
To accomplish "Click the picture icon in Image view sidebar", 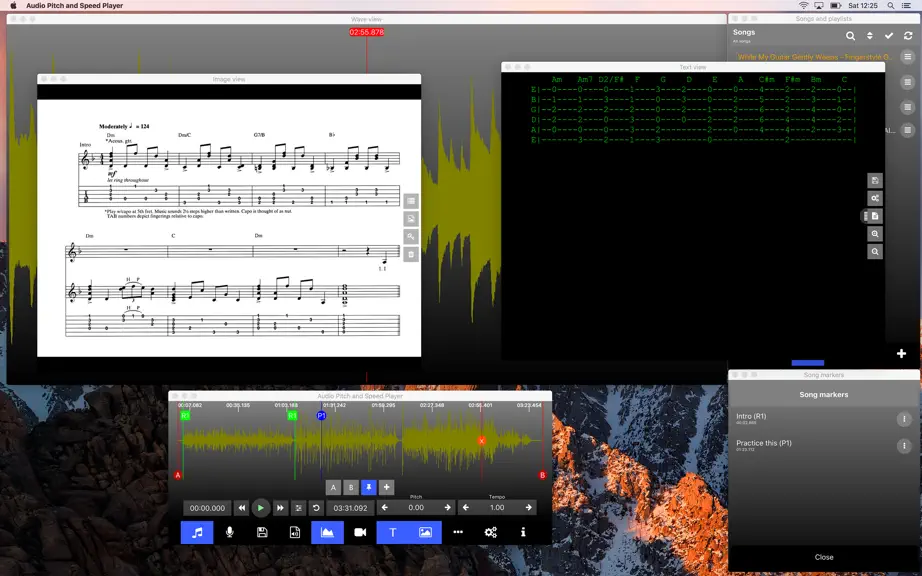I will tap(411, 219).
